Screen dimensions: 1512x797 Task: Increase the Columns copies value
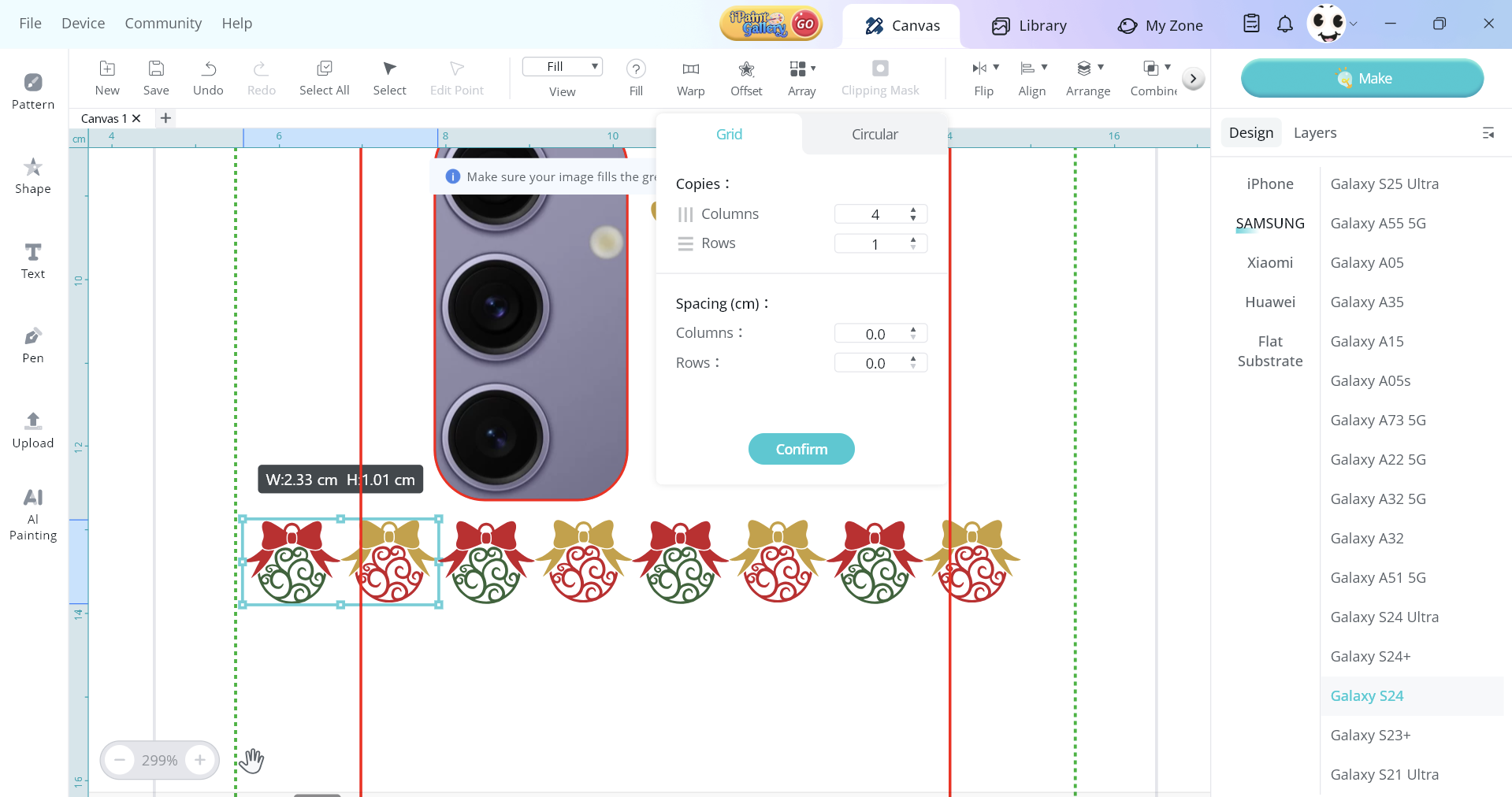pos(913,209)
